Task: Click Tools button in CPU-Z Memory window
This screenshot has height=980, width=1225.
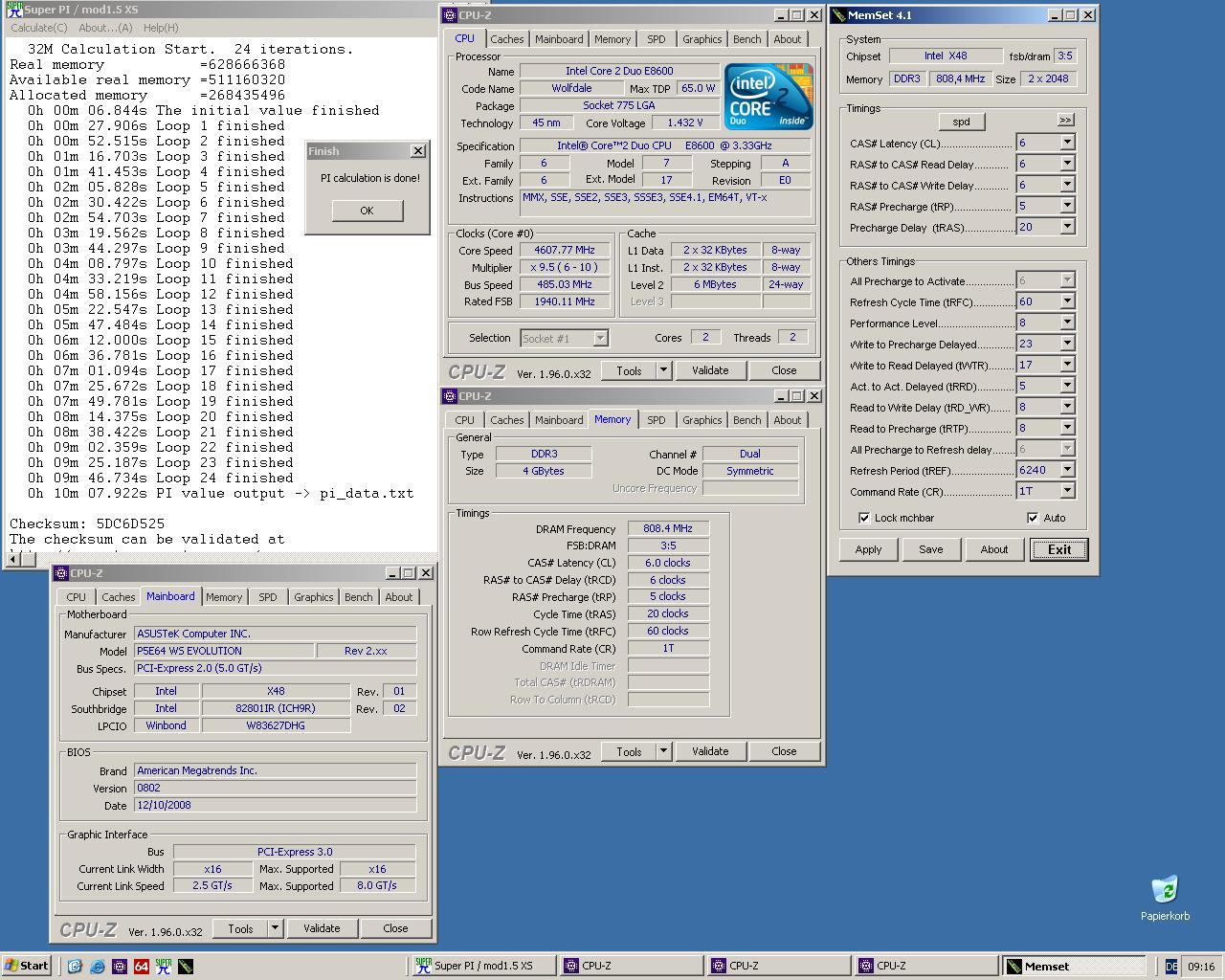Action: click(629, 751)
